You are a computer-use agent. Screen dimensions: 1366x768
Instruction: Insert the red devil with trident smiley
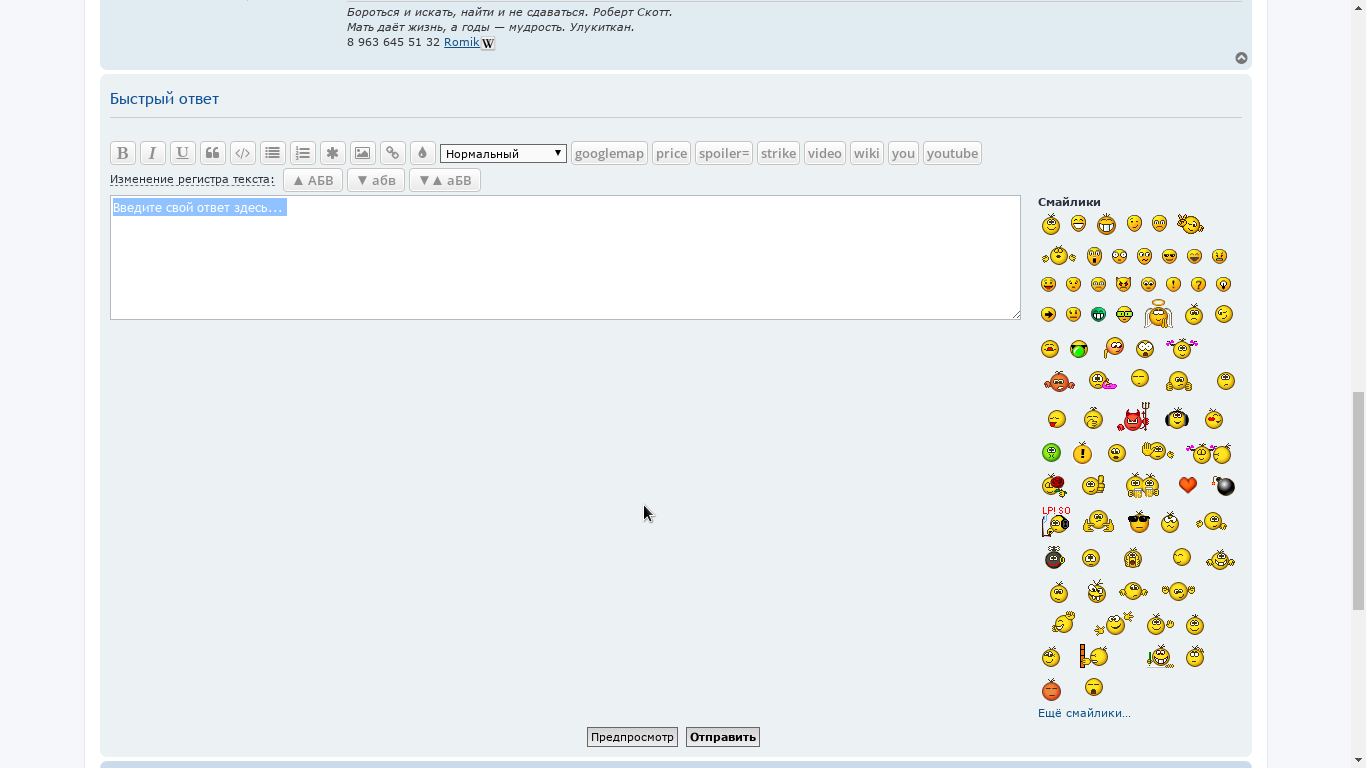pyautogui.click(x=1134, y=418)
